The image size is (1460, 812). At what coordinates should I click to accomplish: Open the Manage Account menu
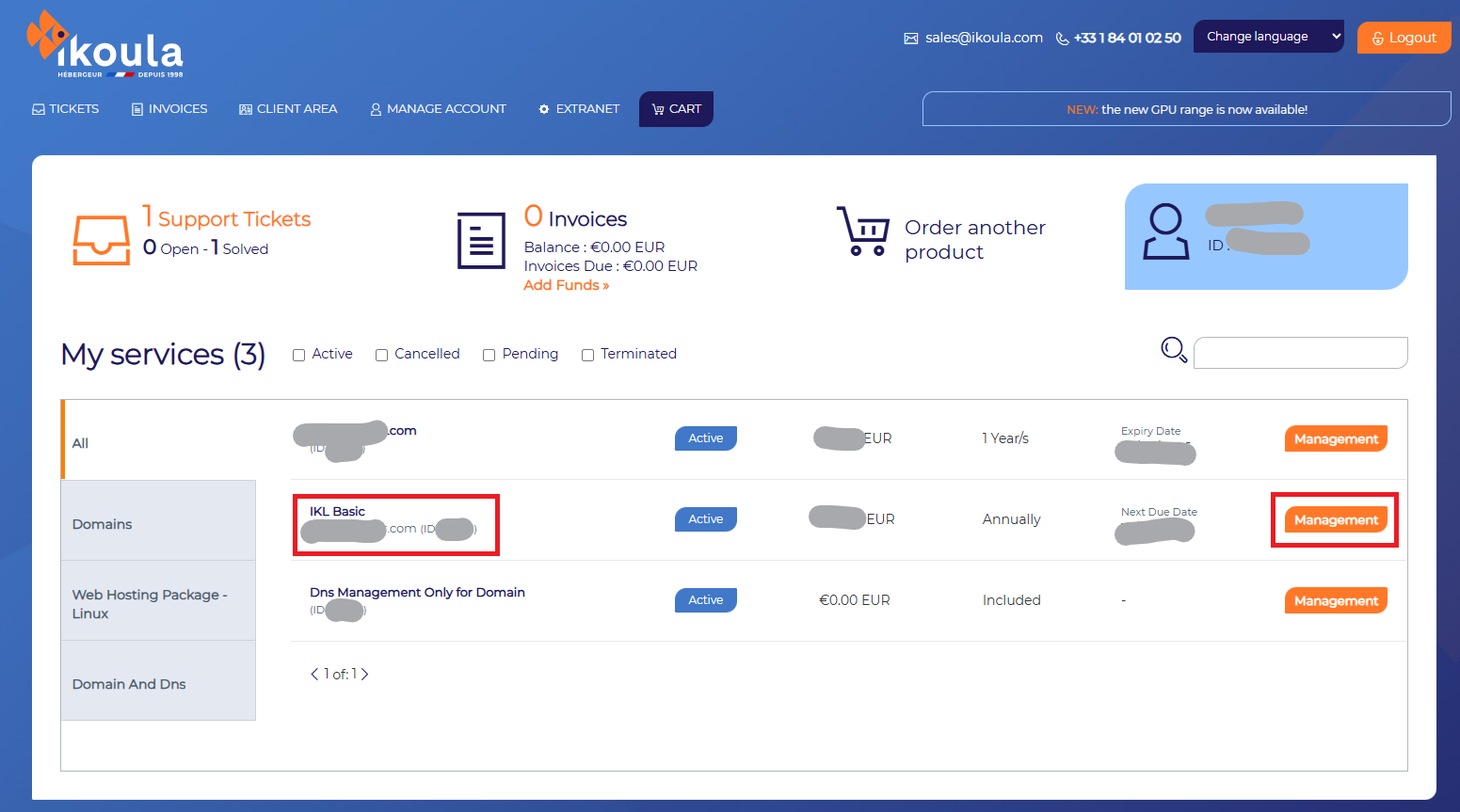point(438,109)
